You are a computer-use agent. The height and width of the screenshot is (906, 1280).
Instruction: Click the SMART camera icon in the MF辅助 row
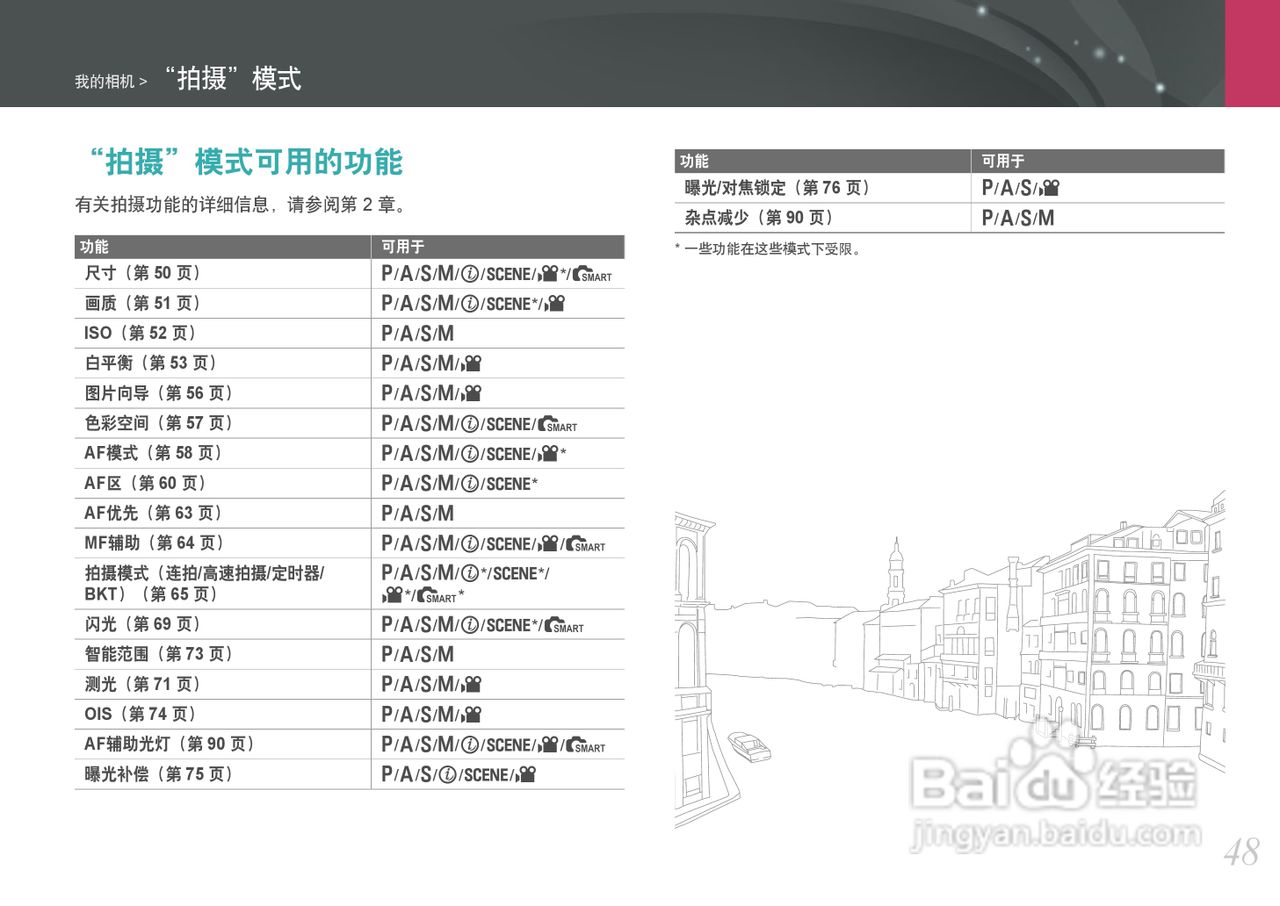pos(585,545)
